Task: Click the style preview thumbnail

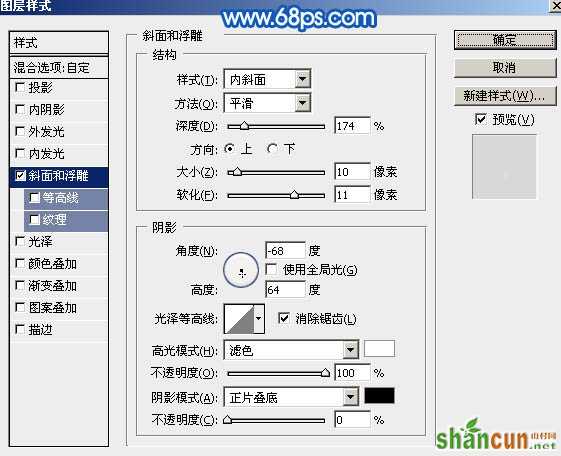Action: coord(504,167)
